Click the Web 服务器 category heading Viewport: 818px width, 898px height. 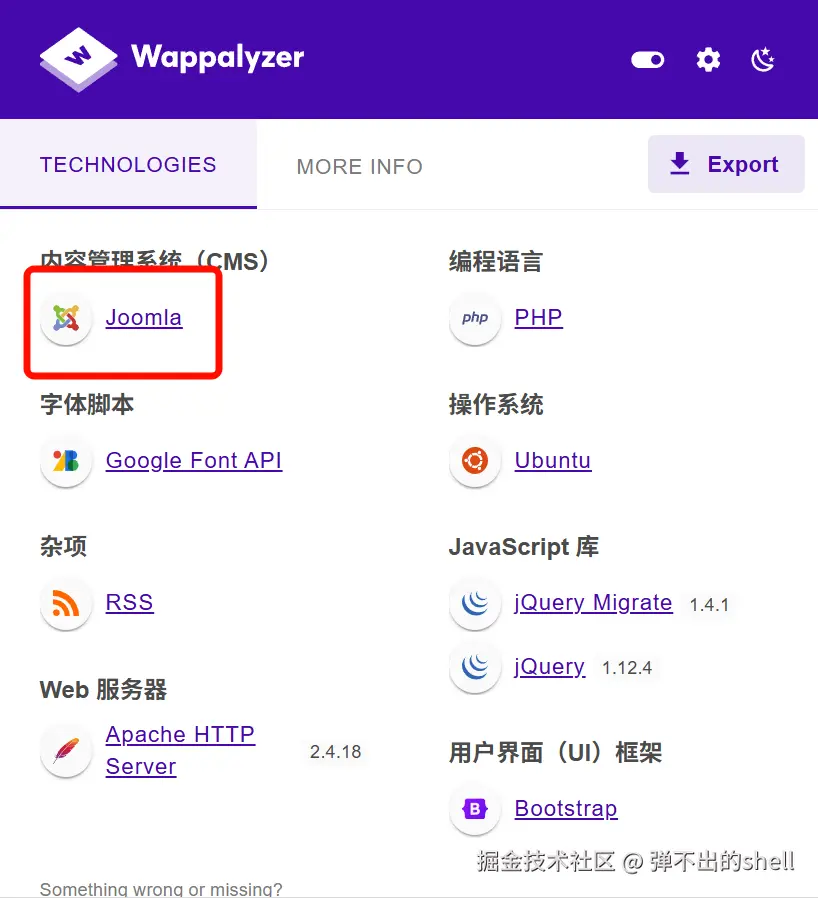pyautogui.click(x=103, y=690)
